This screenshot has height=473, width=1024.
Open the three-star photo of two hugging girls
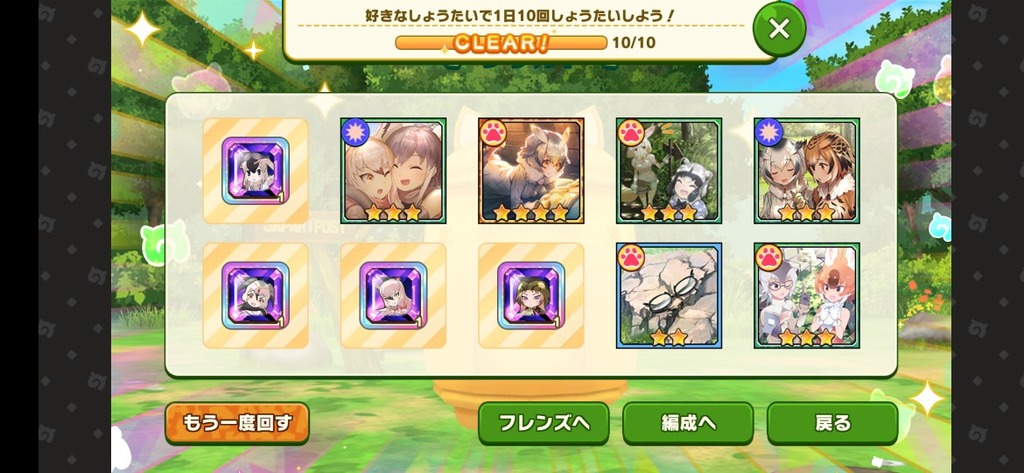pos(393,171)
